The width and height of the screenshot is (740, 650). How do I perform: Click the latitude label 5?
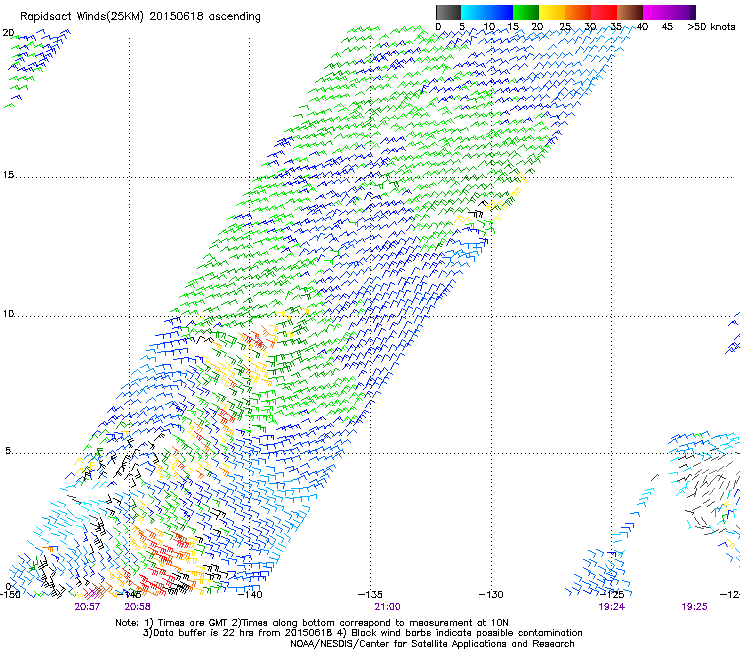(8, 451)
